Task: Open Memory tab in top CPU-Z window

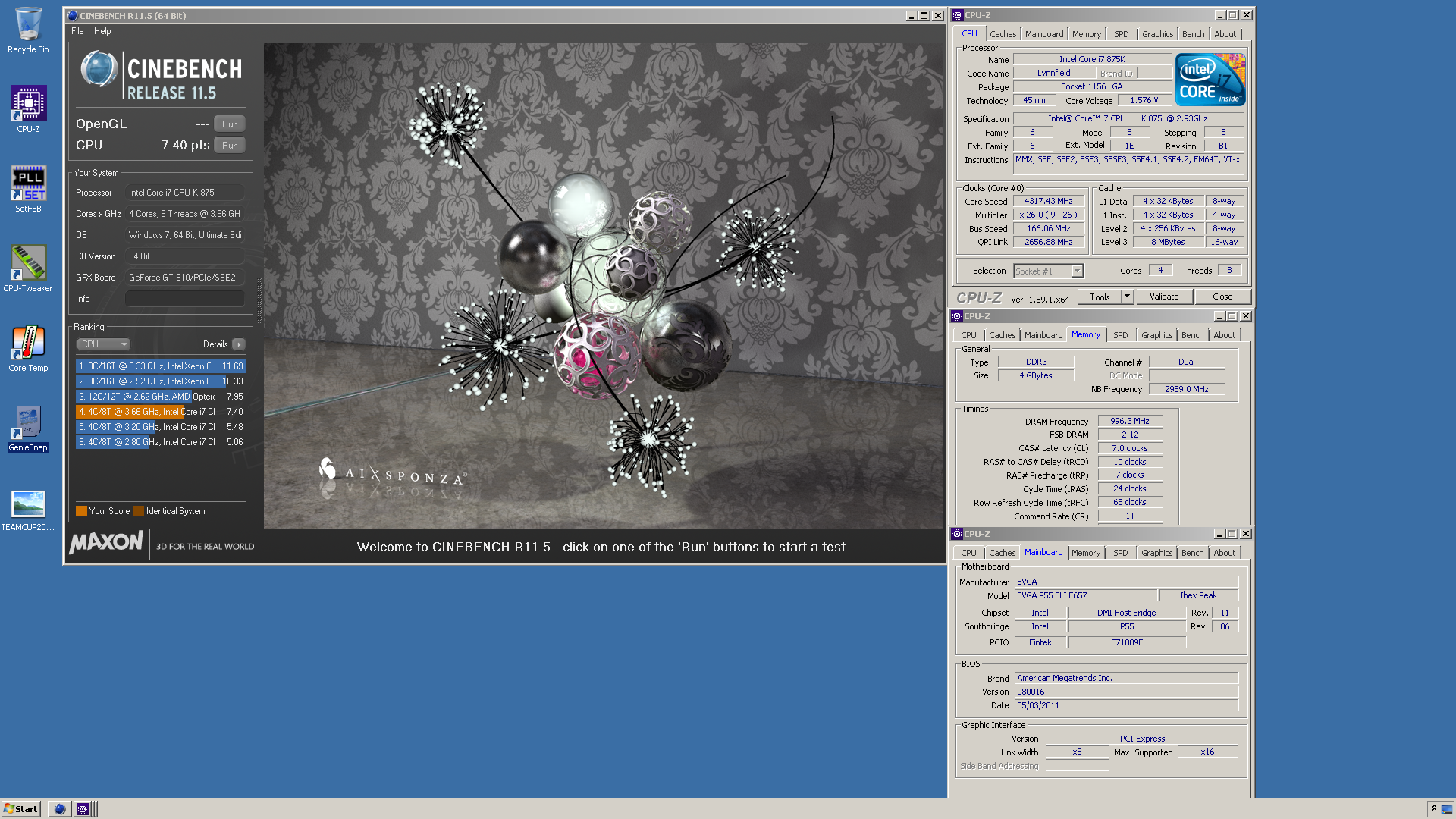Action: (x=1087, y=34)
